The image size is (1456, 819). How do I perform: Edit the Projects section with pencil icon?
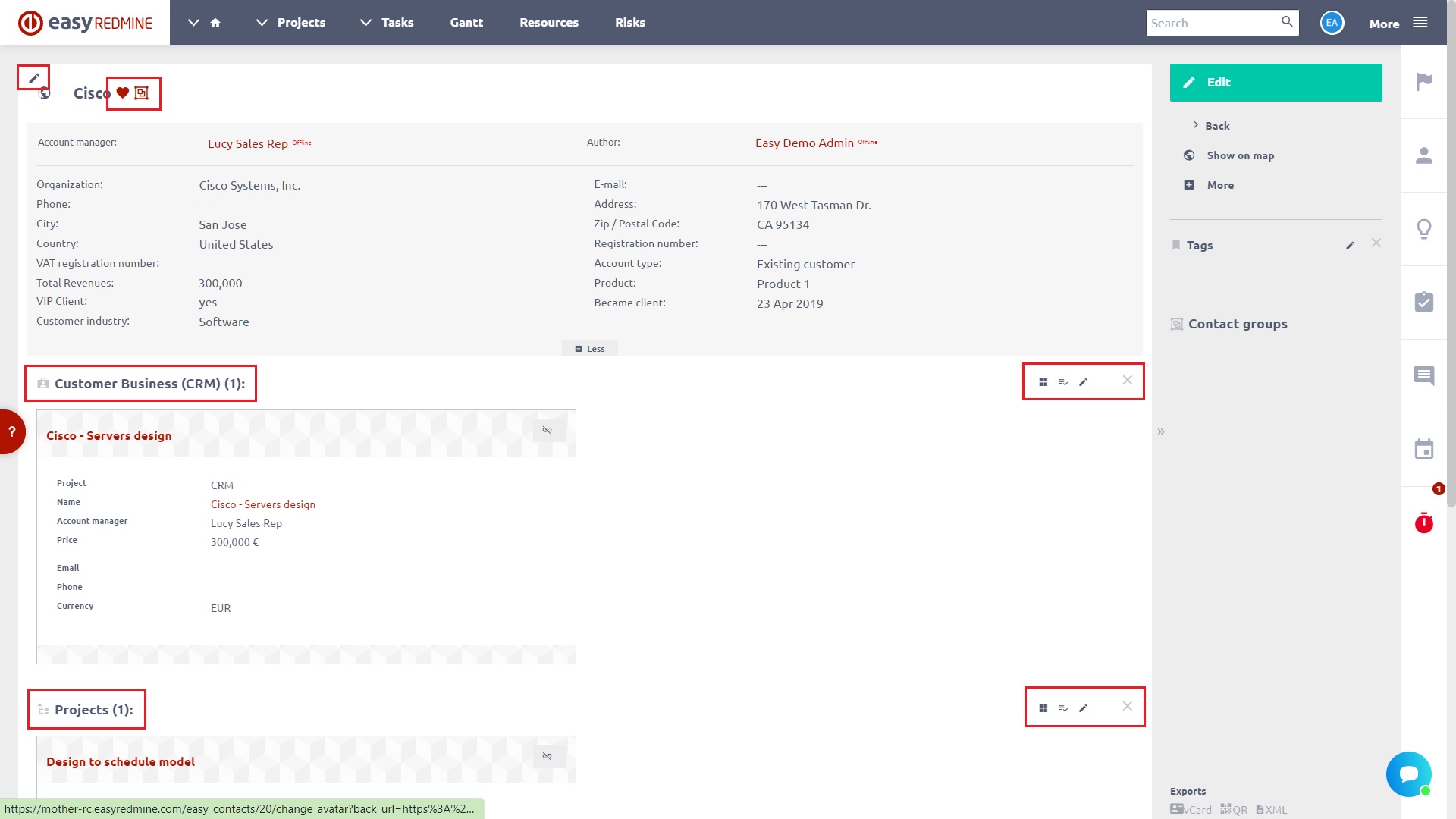coord(1084,708)
